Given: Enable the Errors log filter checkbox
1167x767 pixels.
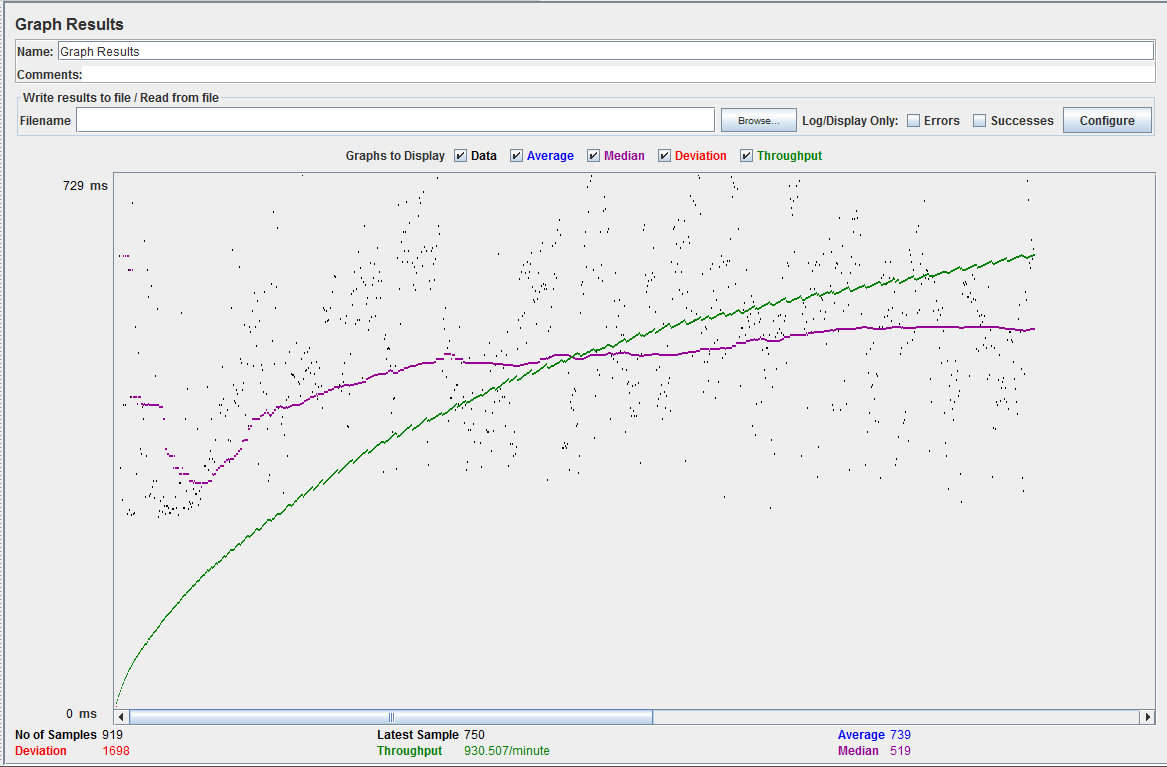Looking at the screenshot, I should click(913, 120).
